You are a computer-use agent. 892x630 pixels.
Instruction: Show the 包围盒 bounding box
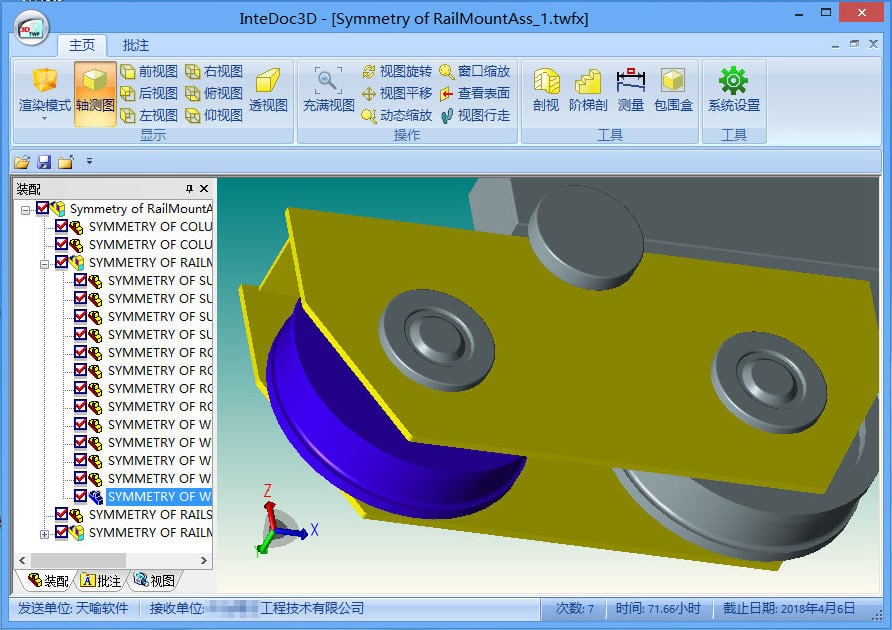point(673,90)
